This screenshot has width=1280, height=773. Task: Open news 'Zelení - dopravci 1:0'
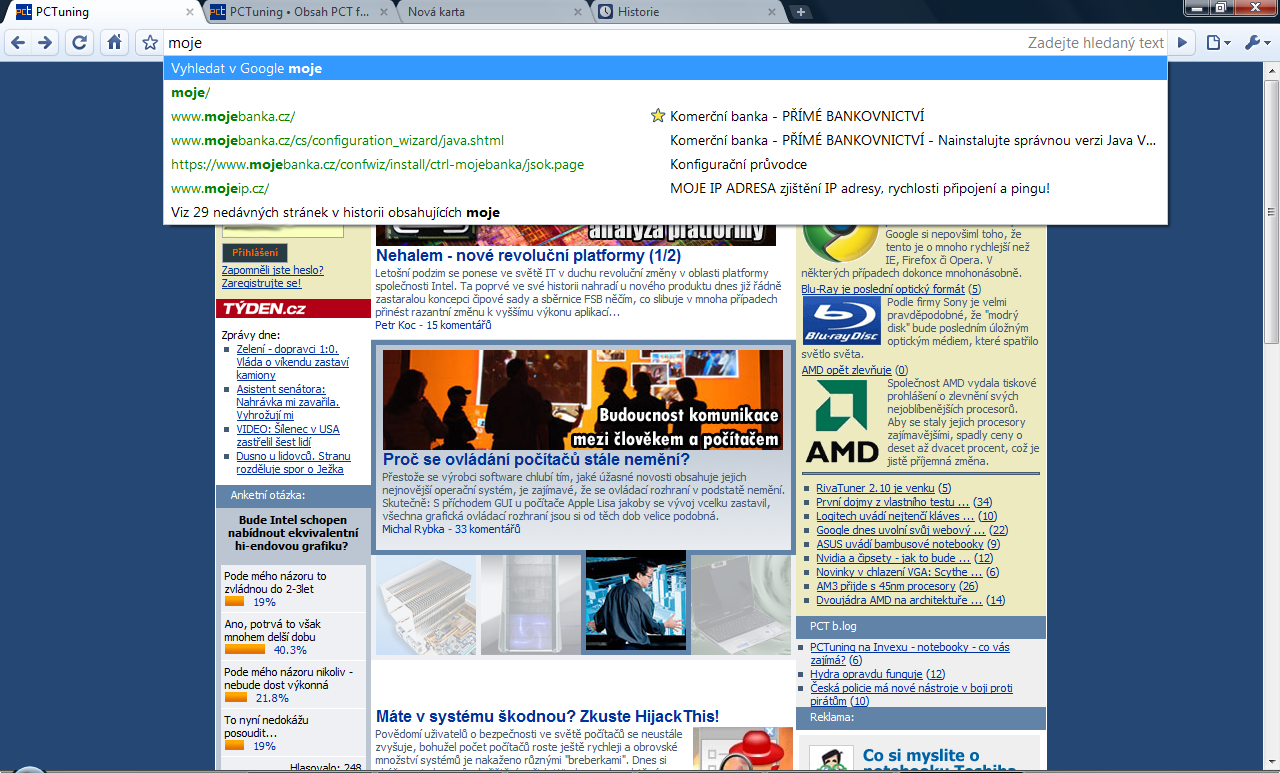291,362
